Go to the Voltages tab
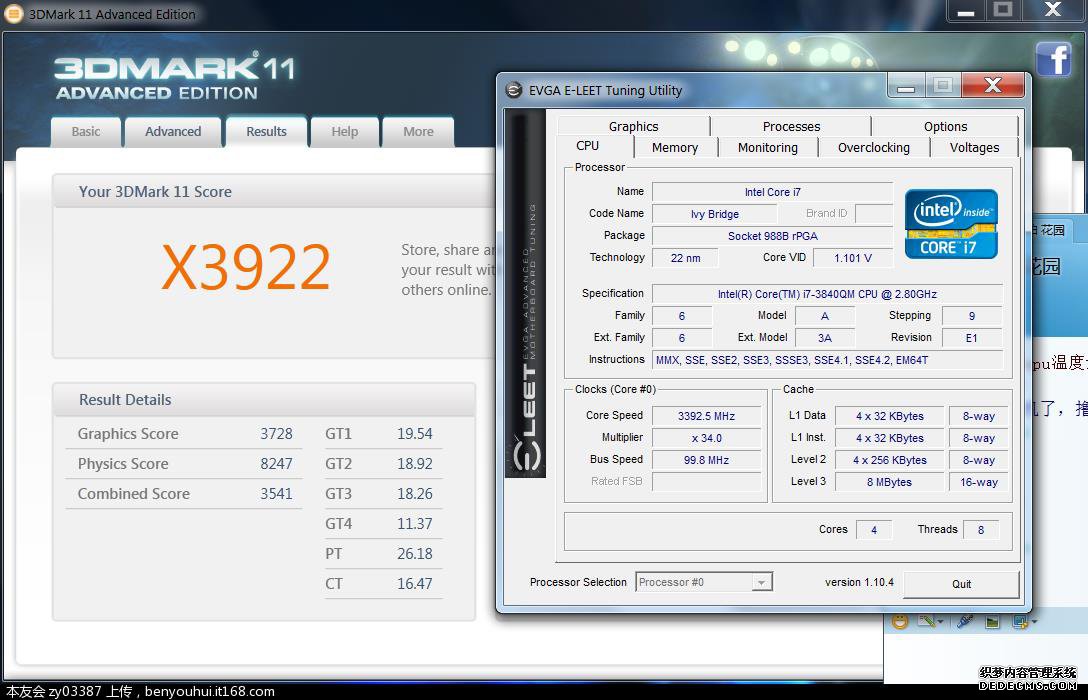1088x700 pixels. (974, 147)
